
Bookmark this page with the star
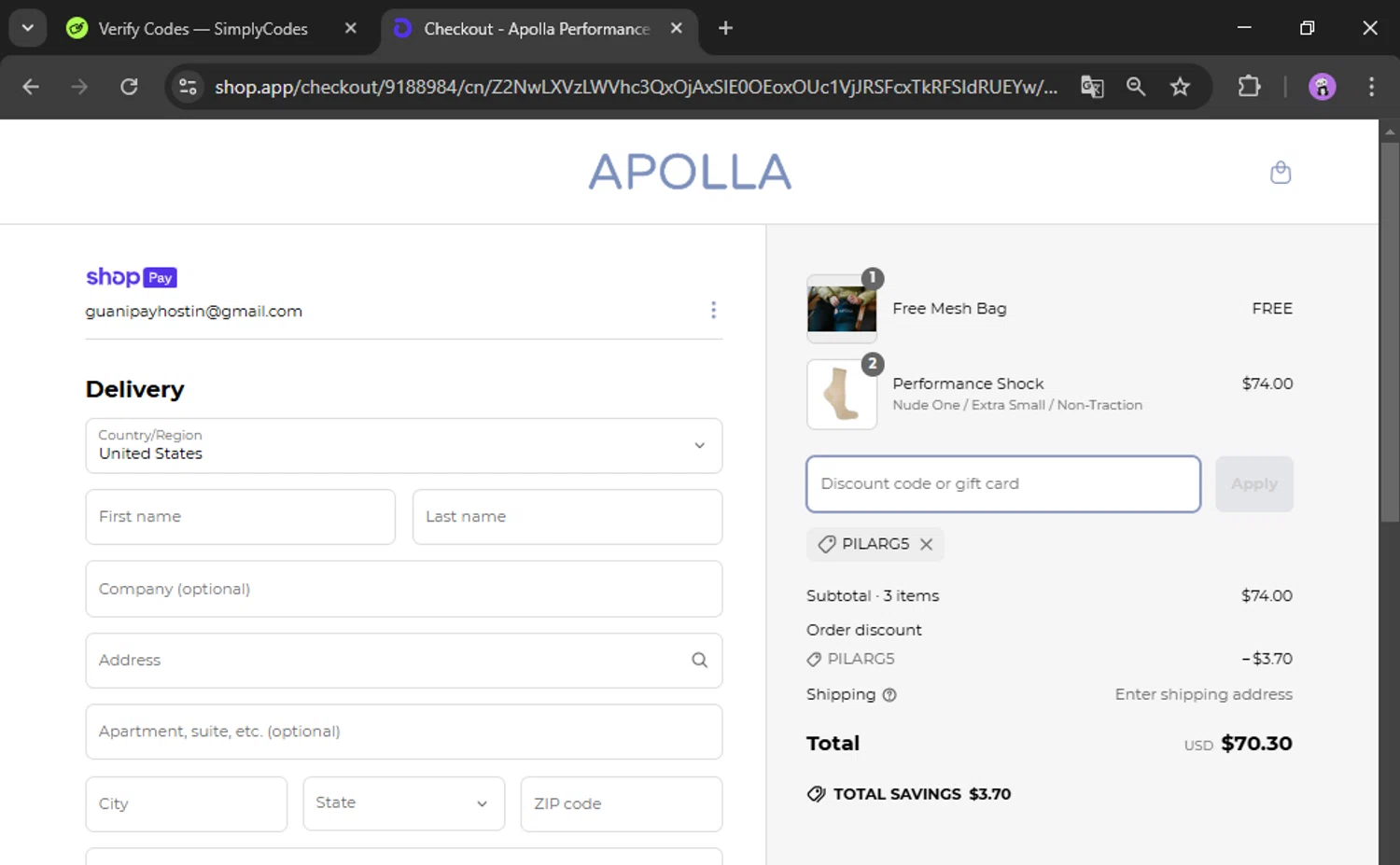coord(1180,87)
